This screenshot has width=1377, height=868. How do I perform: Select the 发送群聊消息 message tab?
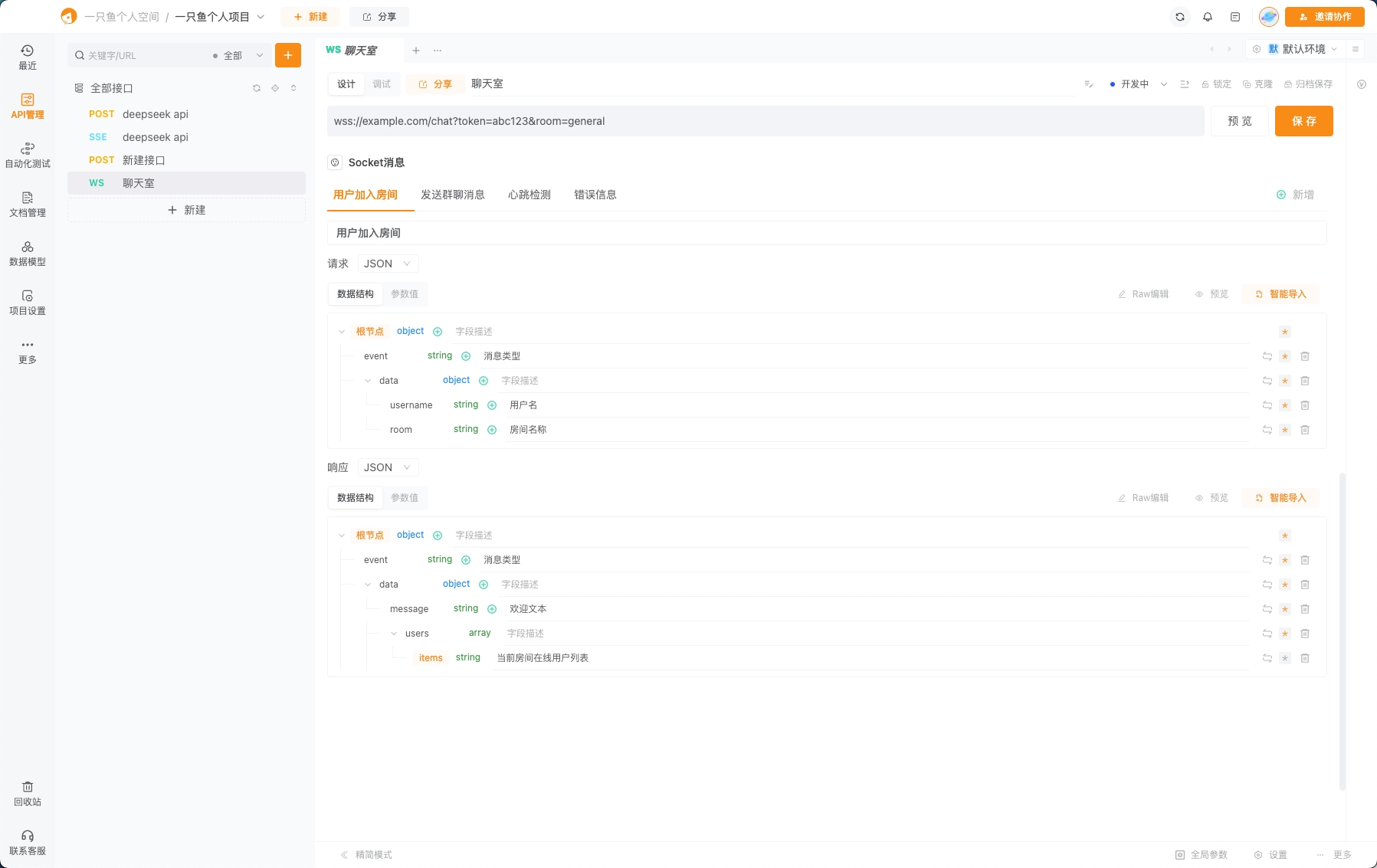453,195
